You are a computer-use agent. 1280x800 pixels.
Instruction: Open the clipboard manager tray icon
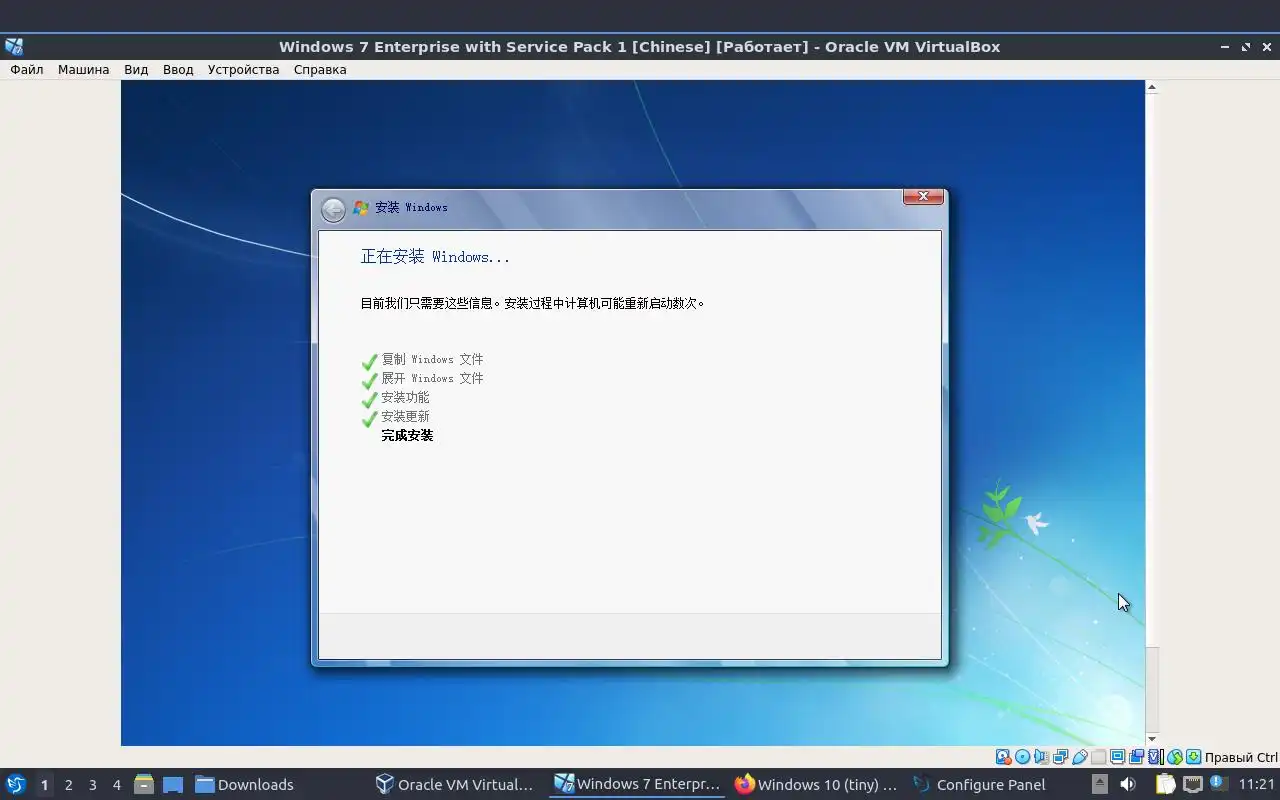1165,784
